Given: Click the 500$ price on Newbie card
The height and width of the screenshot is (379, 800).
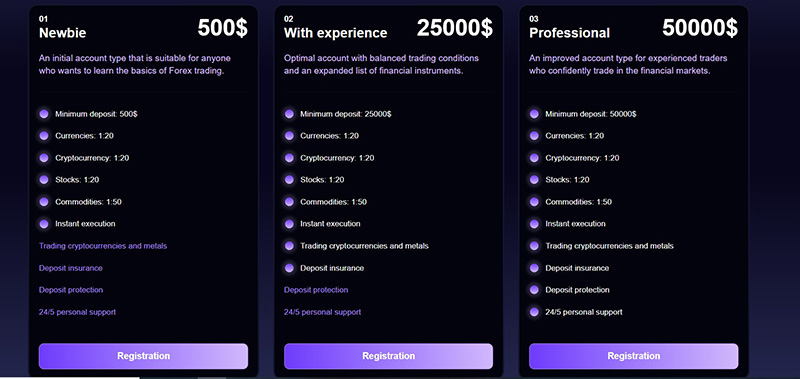Looking at the screenshot, I should point(222,28).
